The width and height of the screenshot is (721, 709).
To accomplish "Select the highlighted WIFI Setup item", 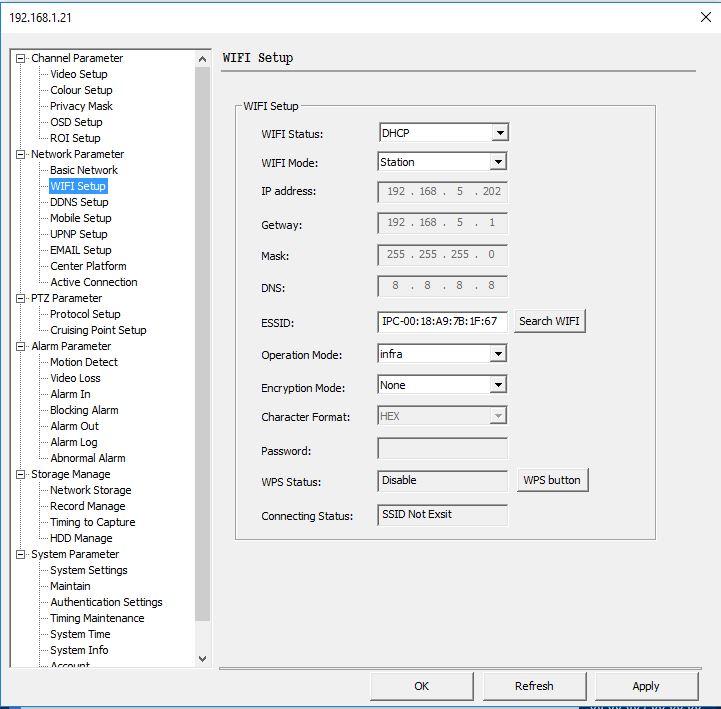I will 78,186.
